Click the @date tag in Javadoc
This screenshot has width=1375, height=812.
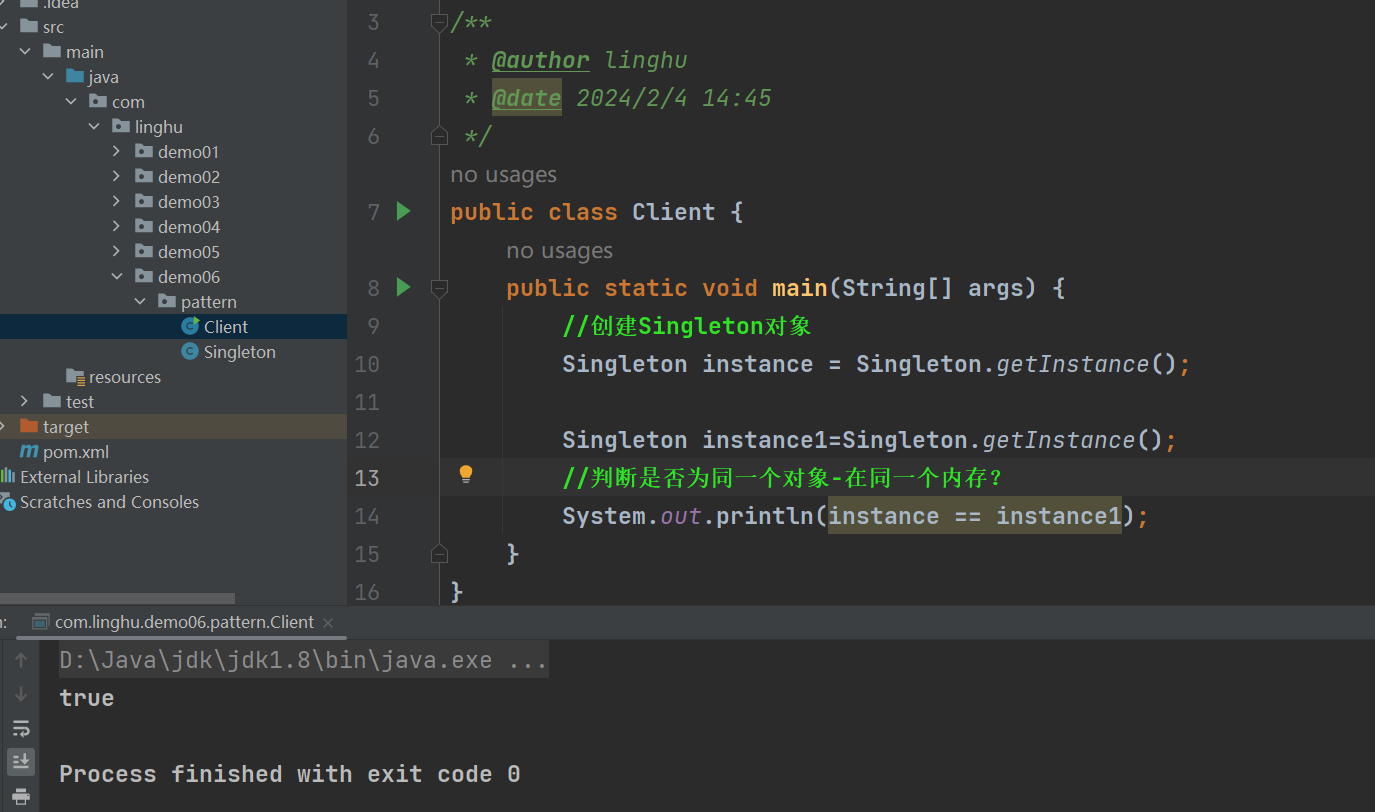[526, 98]
